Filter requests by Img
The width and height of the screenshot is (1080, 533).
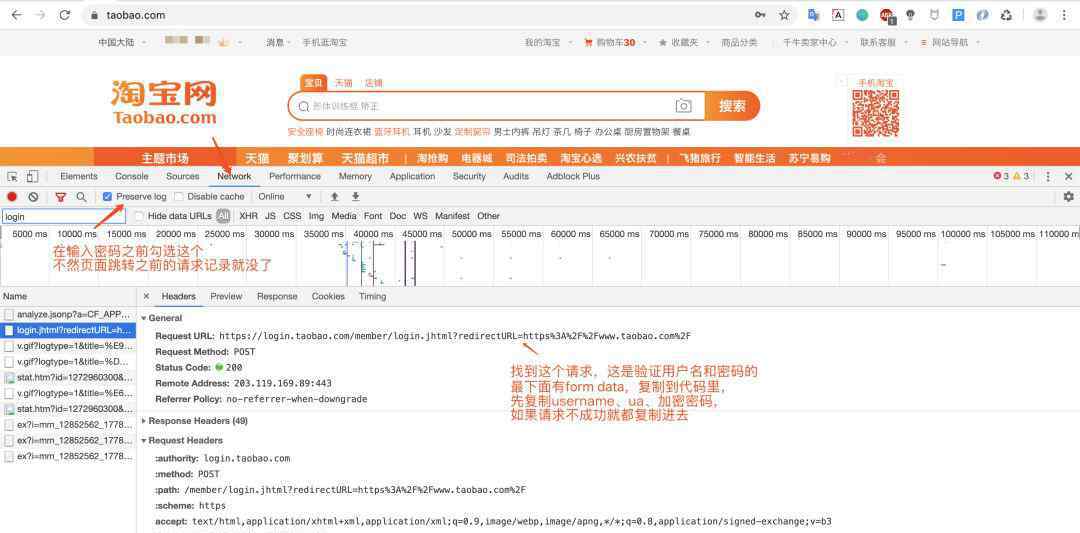point(316,216)
